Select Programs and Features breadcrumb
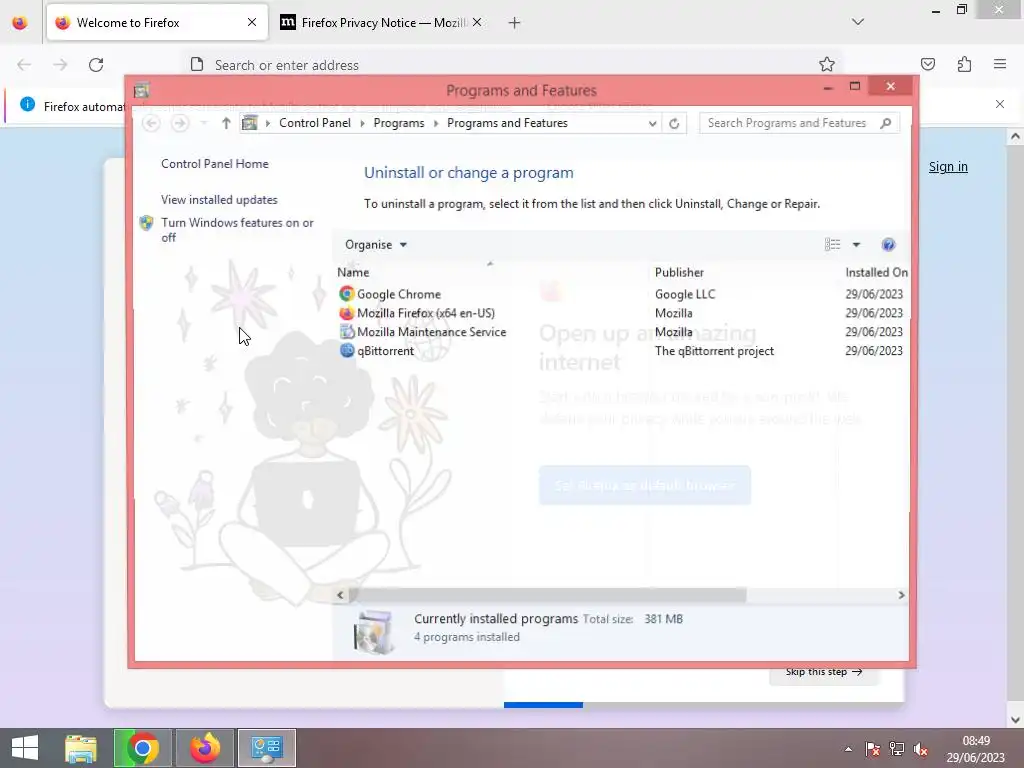This screenshot has height=768, width=1024. 507,123
